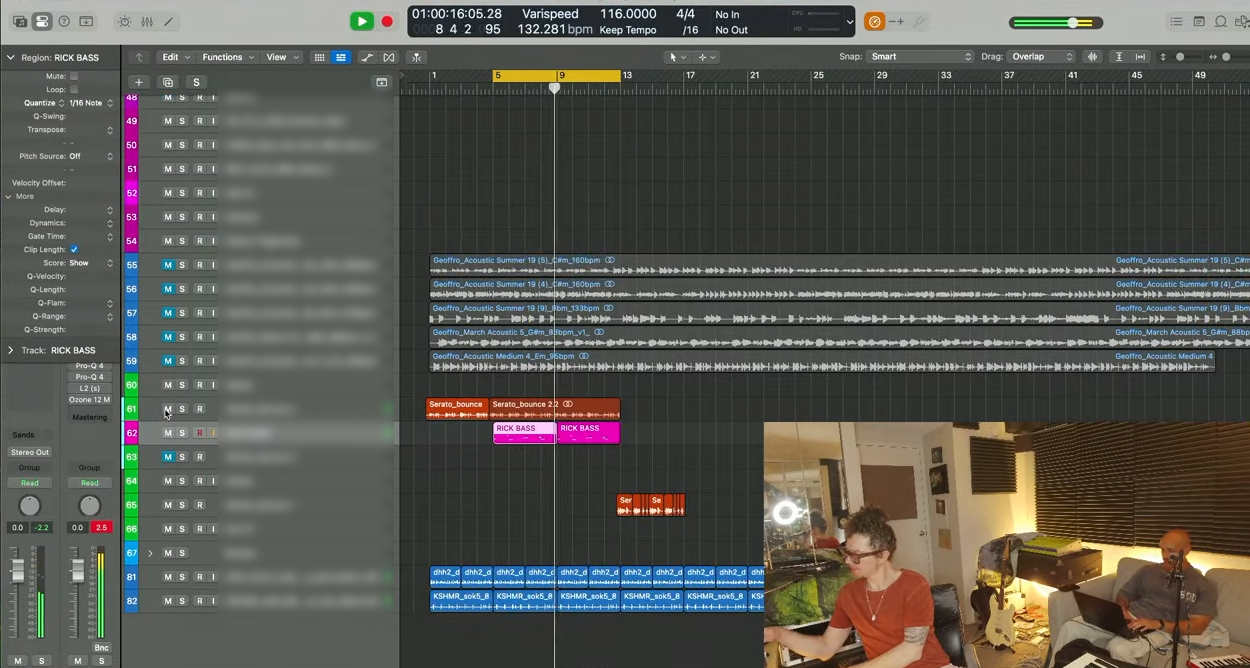Expand the Track: RICK BASS disclosure
Image resolution: width=1250 pixels, height=668 pixels.
tap(11, 350)
